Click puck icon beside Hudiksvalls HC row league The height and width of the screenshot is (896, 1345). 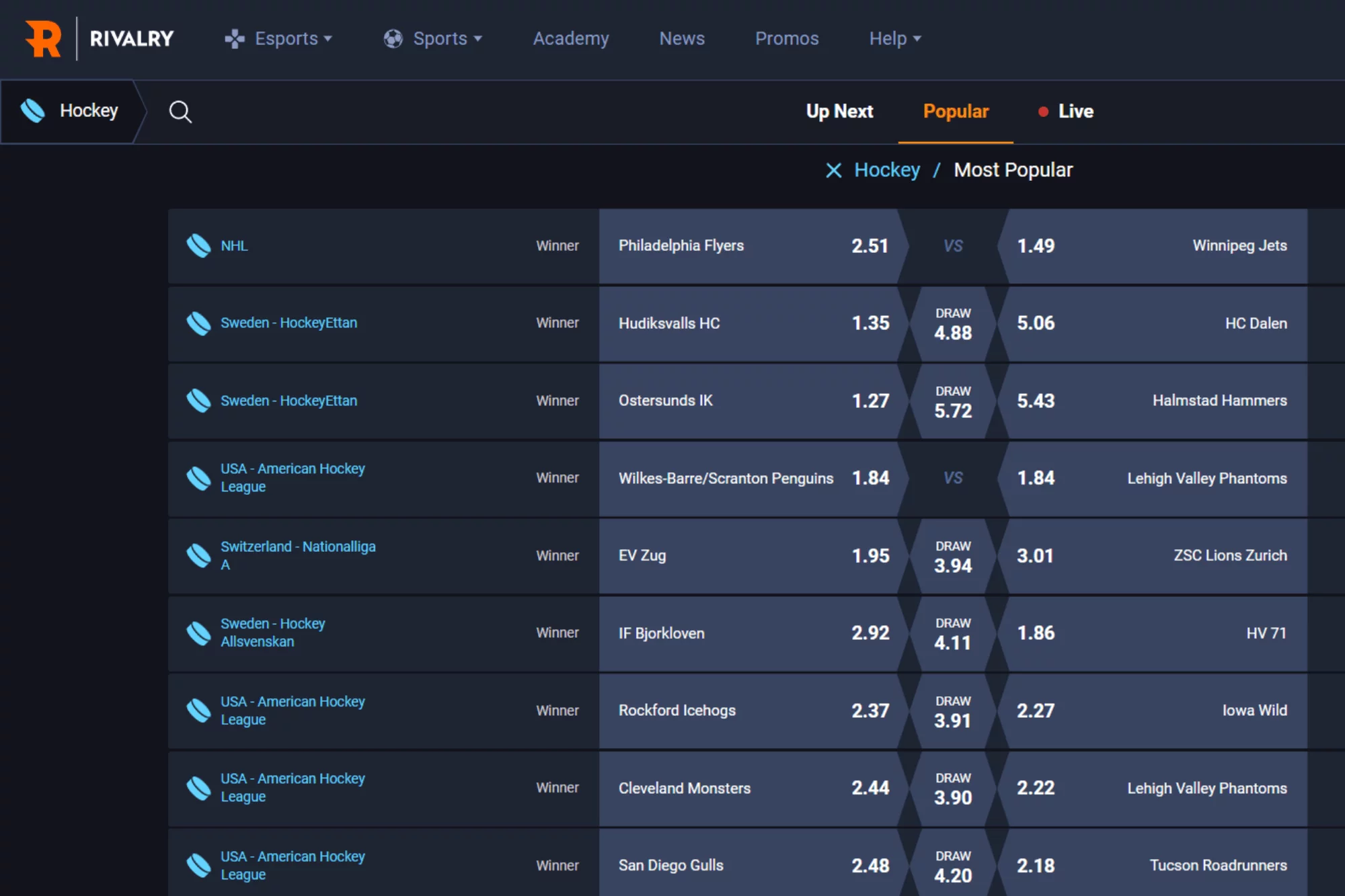click(198, 323)
